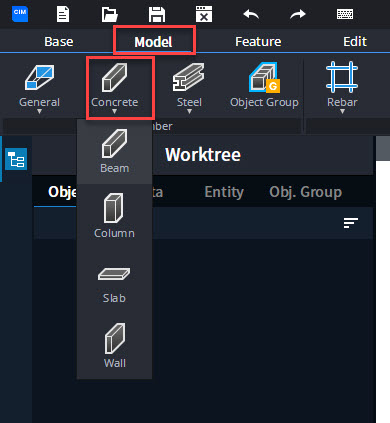The image size is (390, 423).
Task: Toggle the Worktree panel sidebar icon
Action: coord(16,159)
